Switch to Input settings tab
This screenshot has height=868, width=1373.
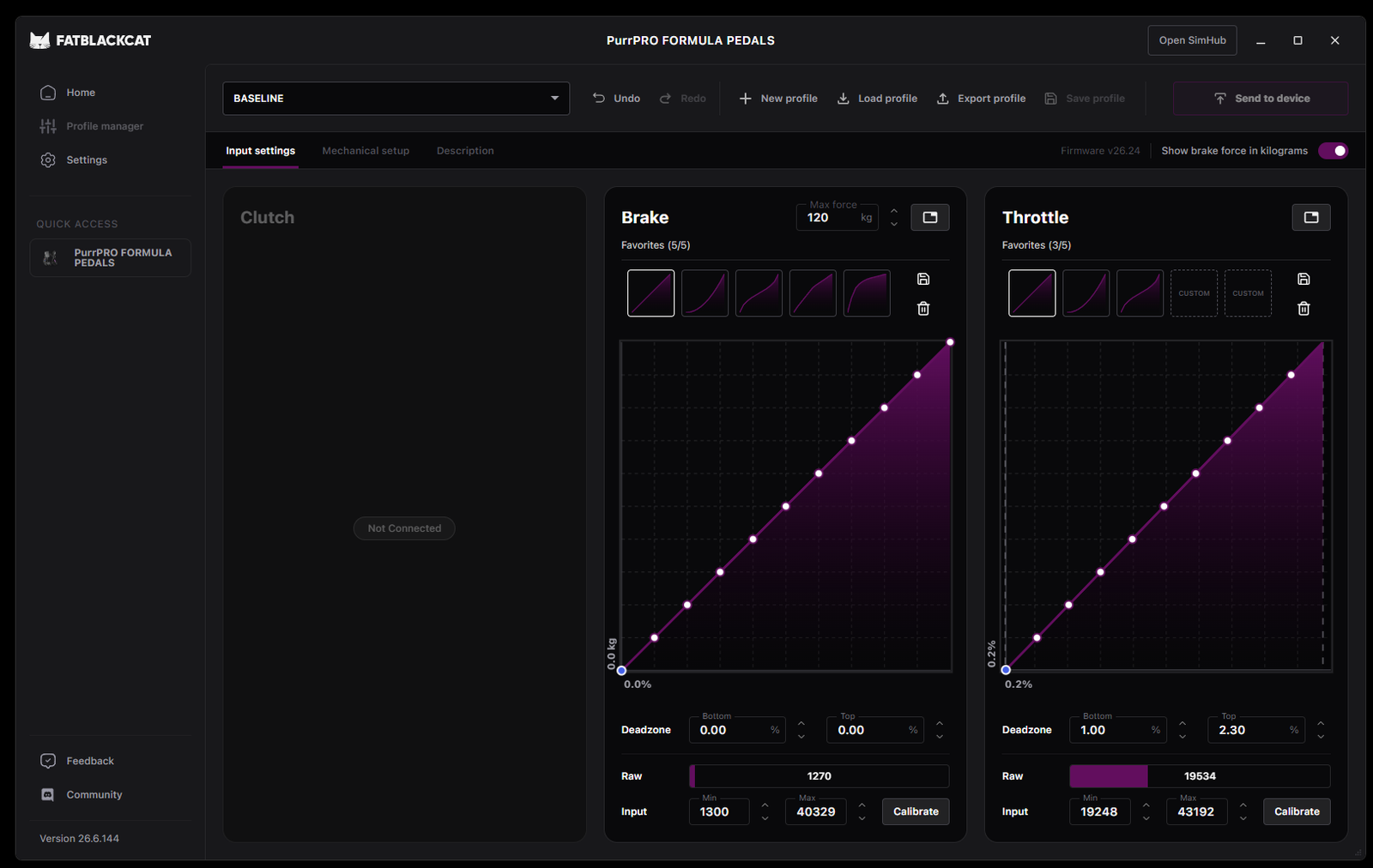point(260,151)
